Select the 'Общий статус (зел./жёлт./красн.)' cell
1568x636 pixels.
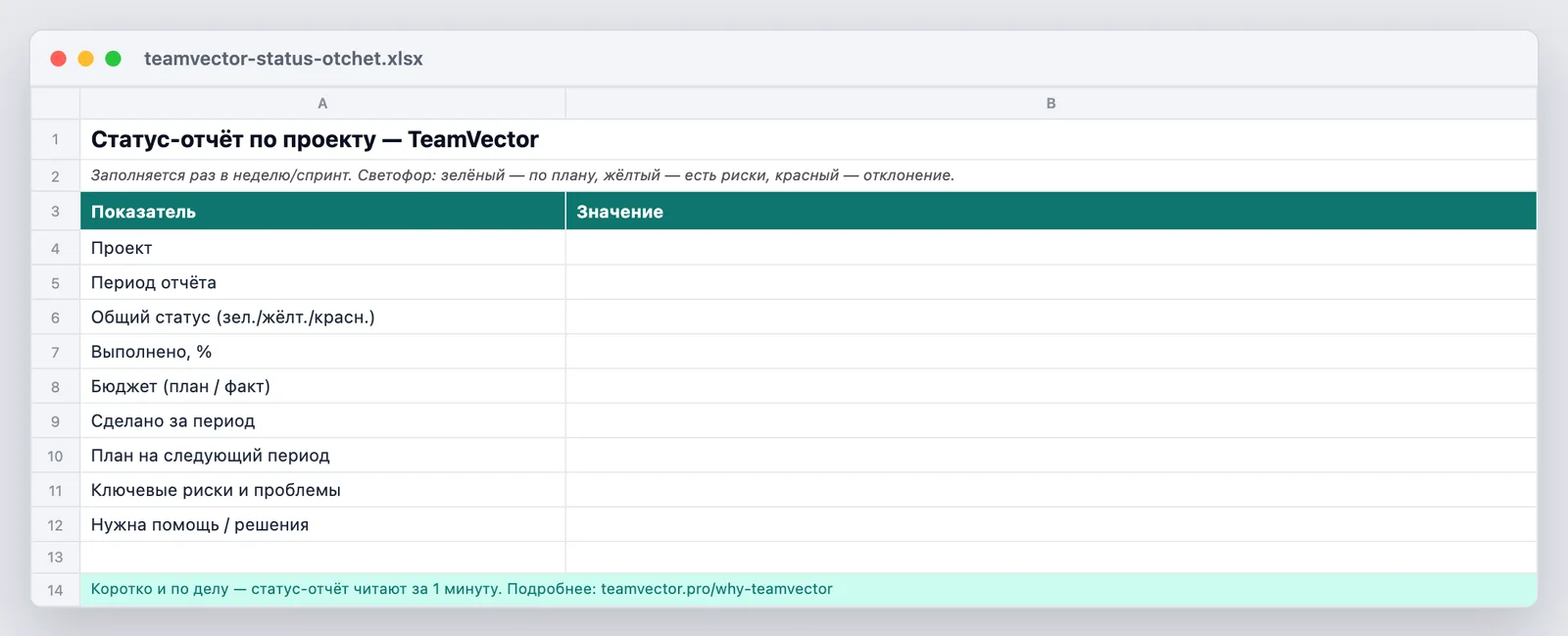pos(322,317)
